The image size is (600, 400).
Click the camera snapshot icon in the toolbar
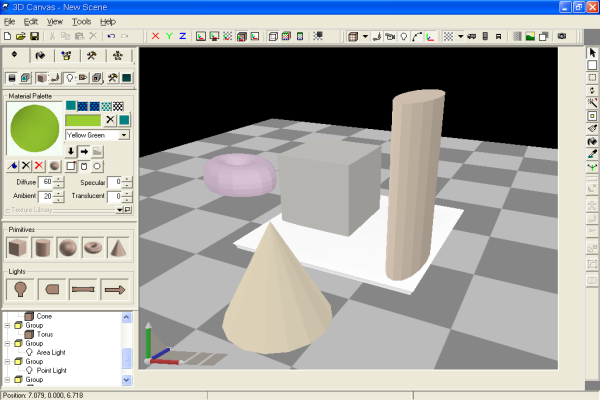coord(562,36)
